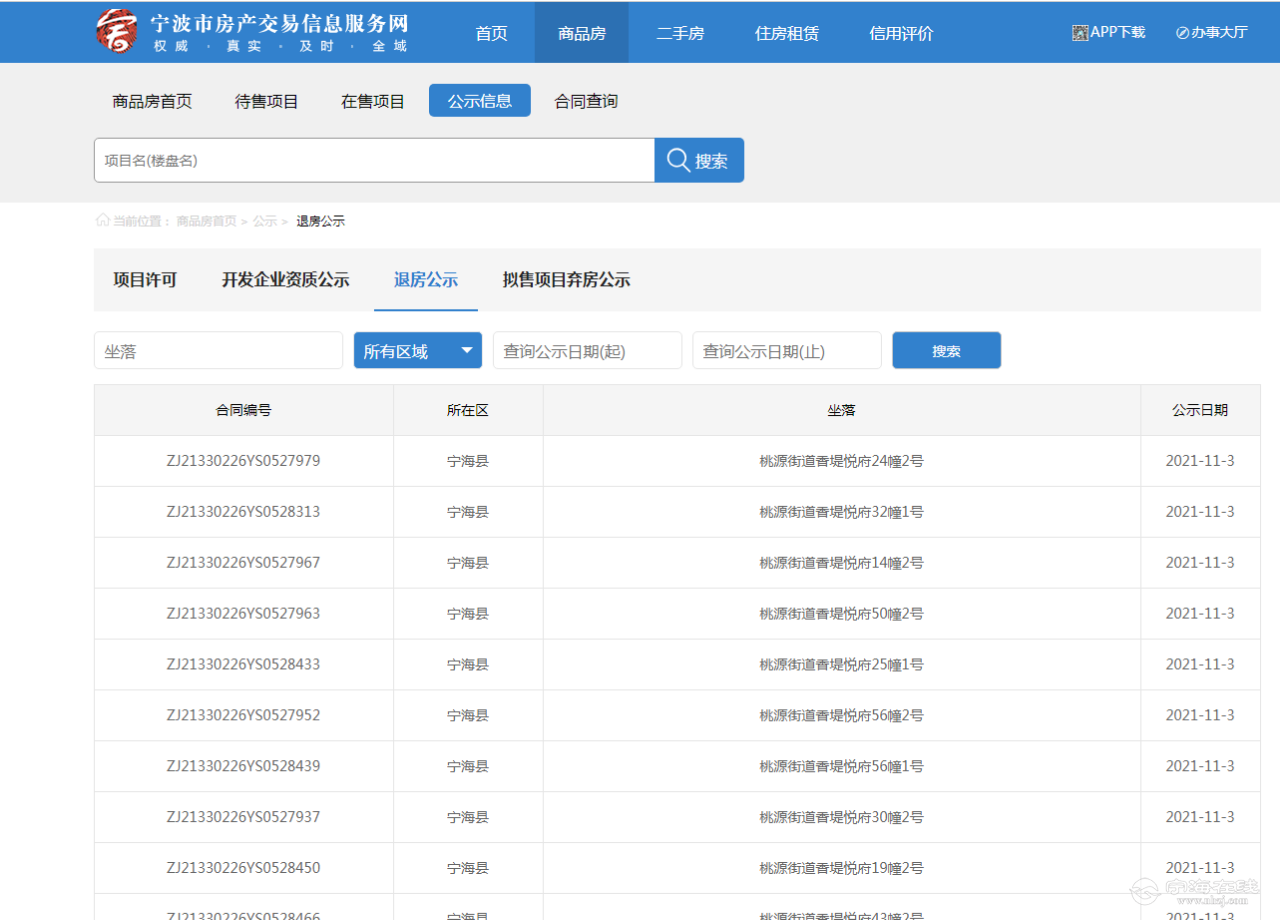Click the 坐落 column header
The height and width of the screenshot is (920, 1280).
tap(841, 410)
